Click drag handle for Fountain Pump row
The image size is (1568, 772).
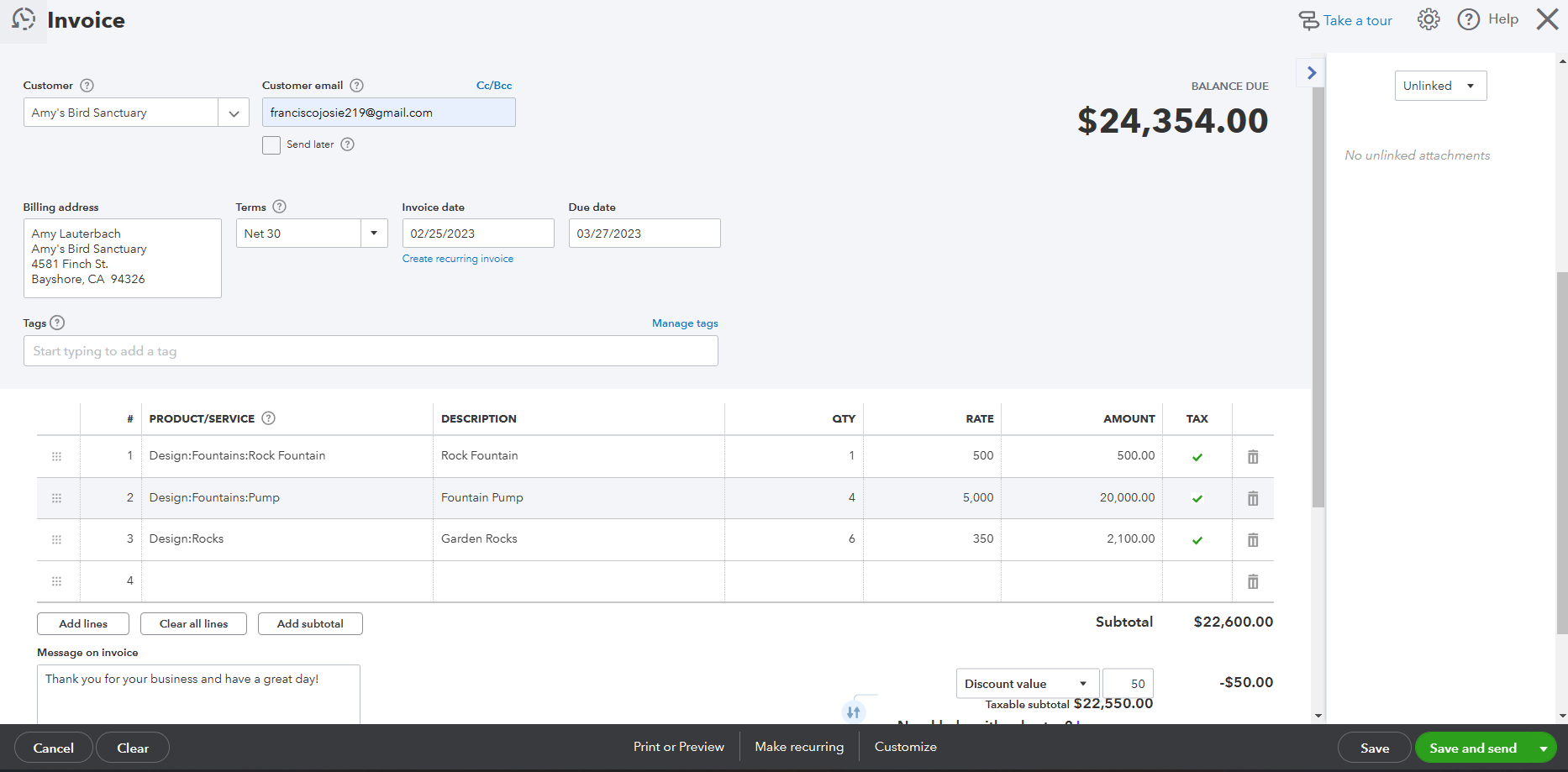click(57, 498)
